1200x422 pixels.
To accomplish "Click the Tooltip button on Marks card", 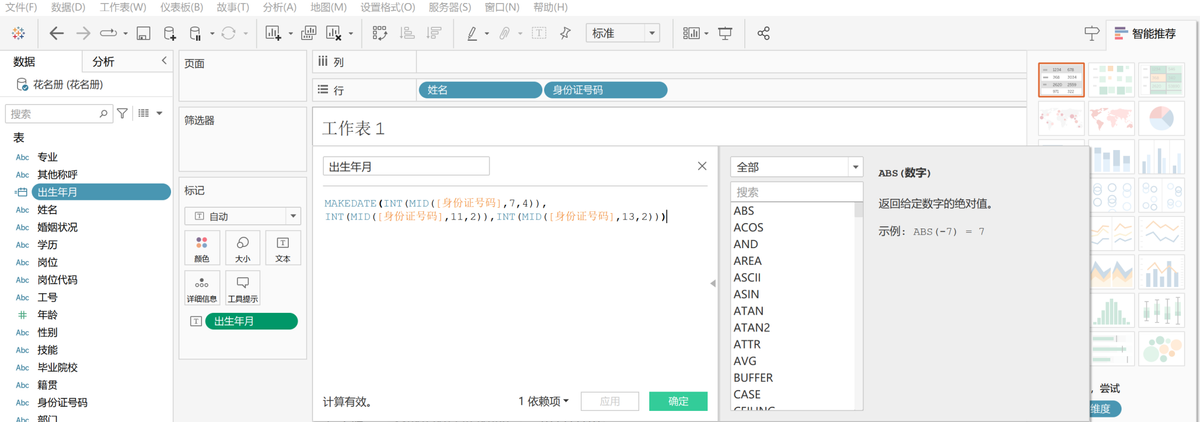I will [x=242, y=289].
